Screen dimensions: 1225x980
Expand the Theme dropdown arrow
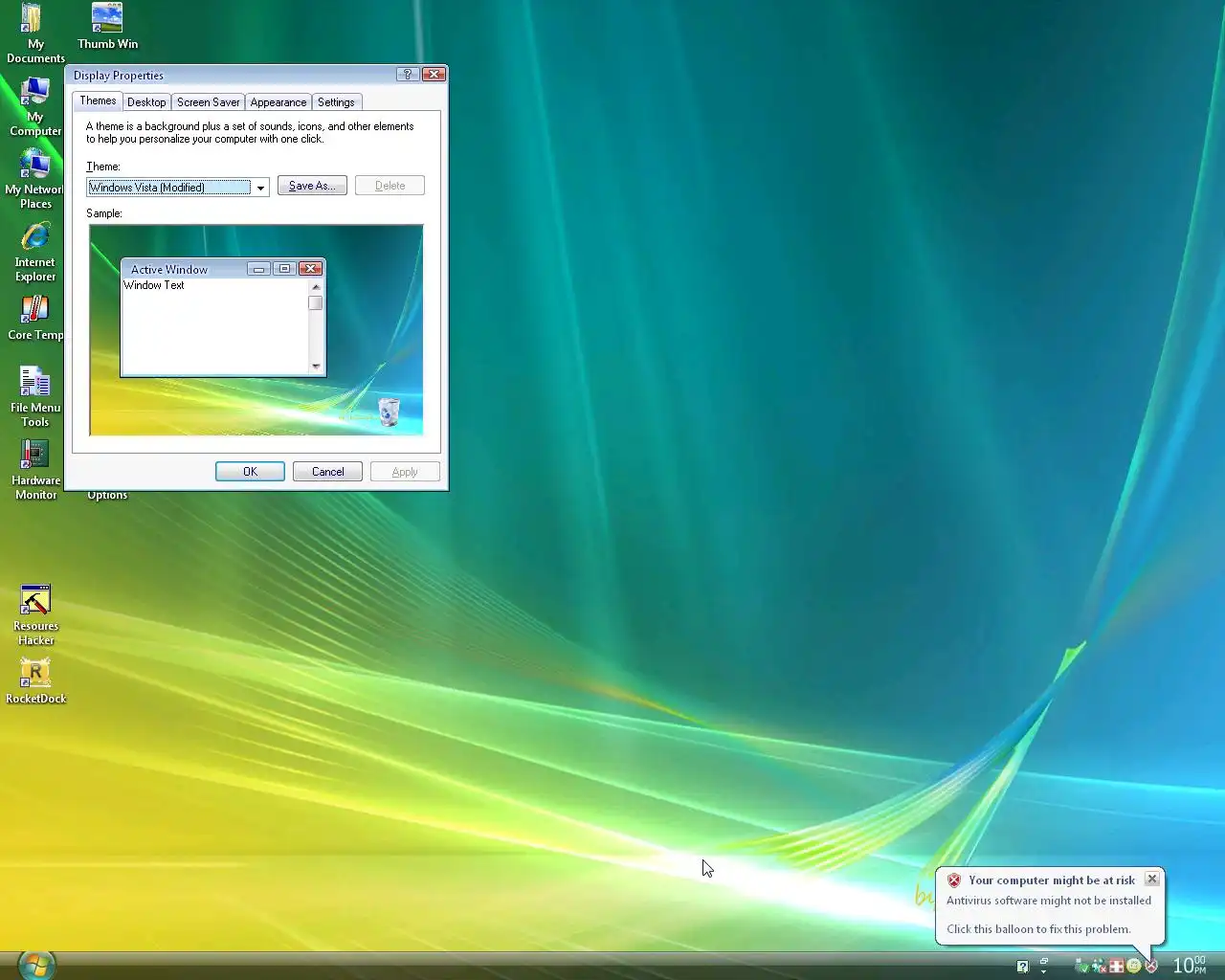point(260,188)
